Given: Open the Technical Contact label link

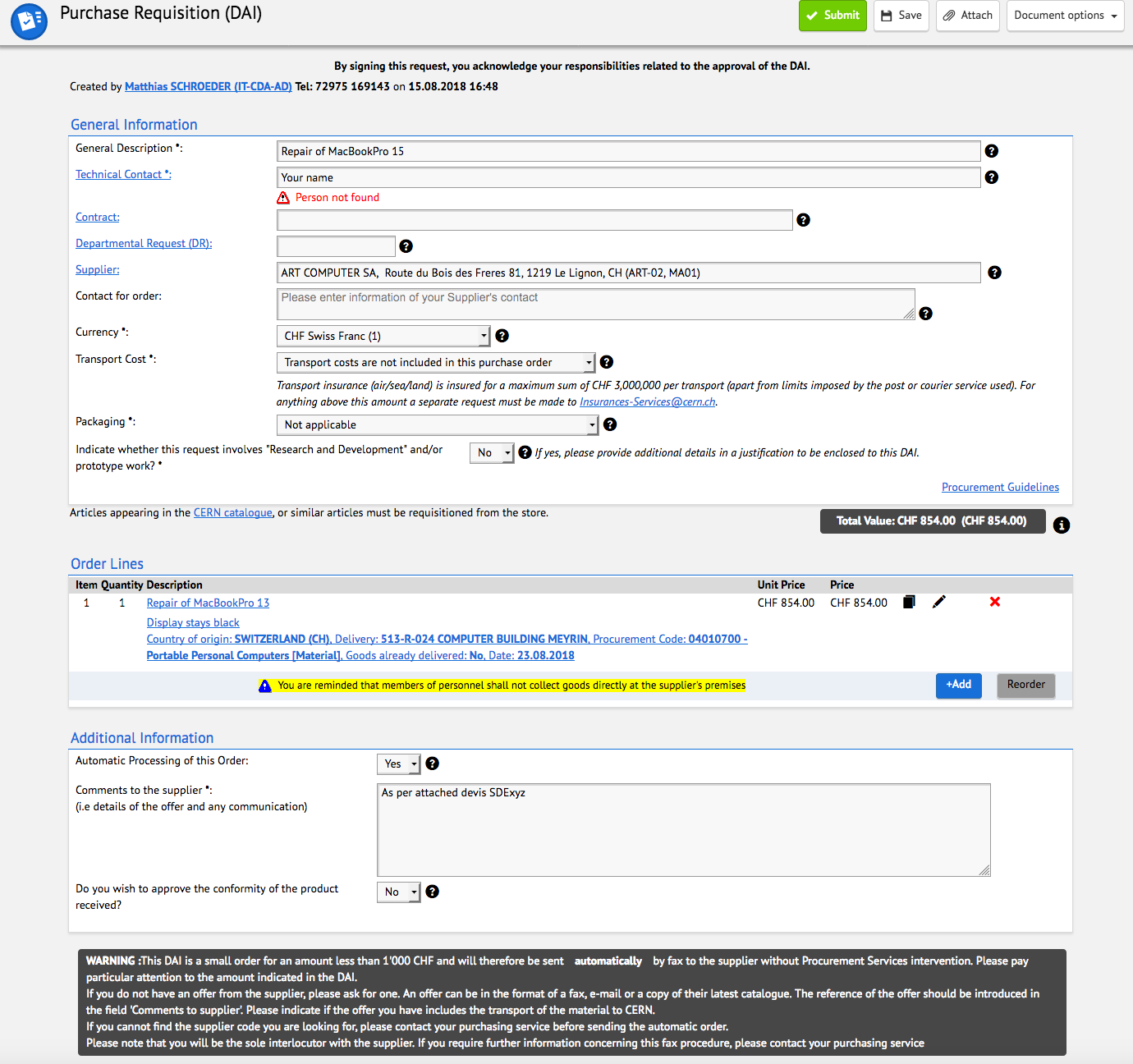Looking at the screenshot, I should click(123, 174).
